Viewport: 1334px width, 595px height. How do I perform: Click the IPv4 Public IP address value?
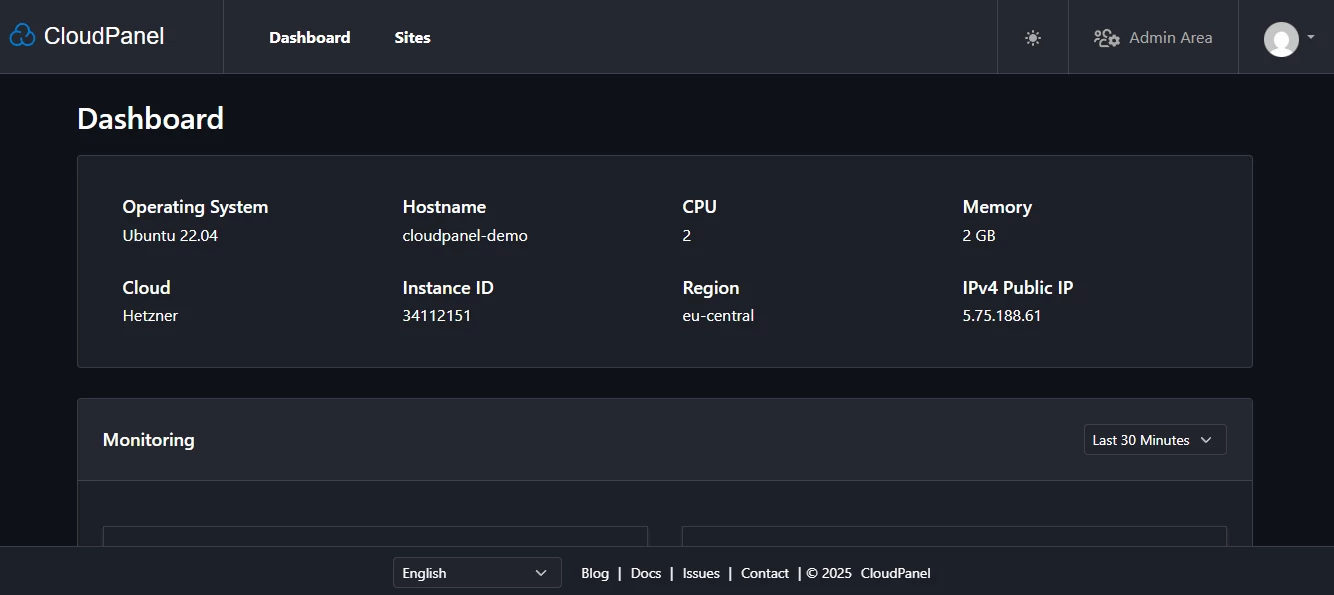1001,315
